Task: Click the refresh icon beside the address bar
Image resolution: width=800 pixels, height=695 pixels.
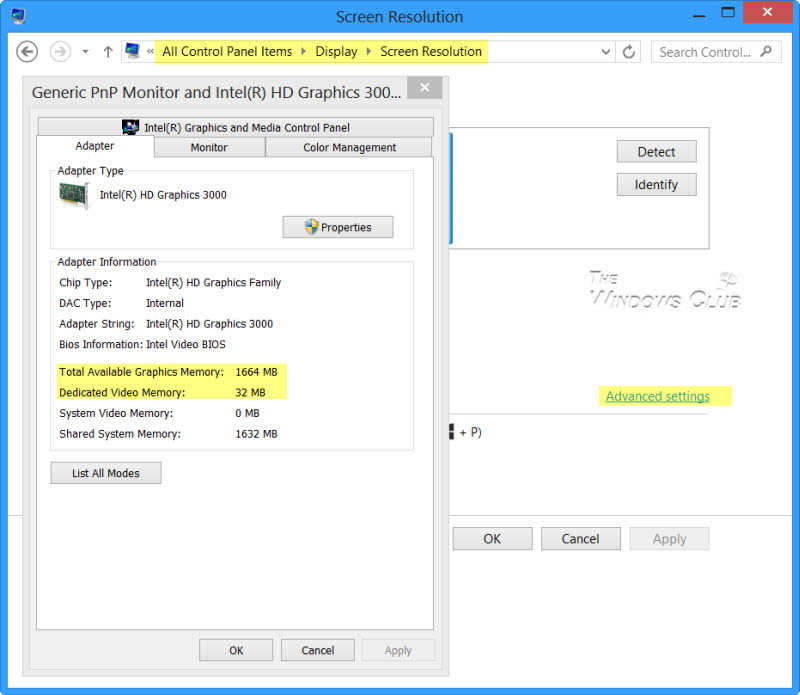Action: coord(628,51)
